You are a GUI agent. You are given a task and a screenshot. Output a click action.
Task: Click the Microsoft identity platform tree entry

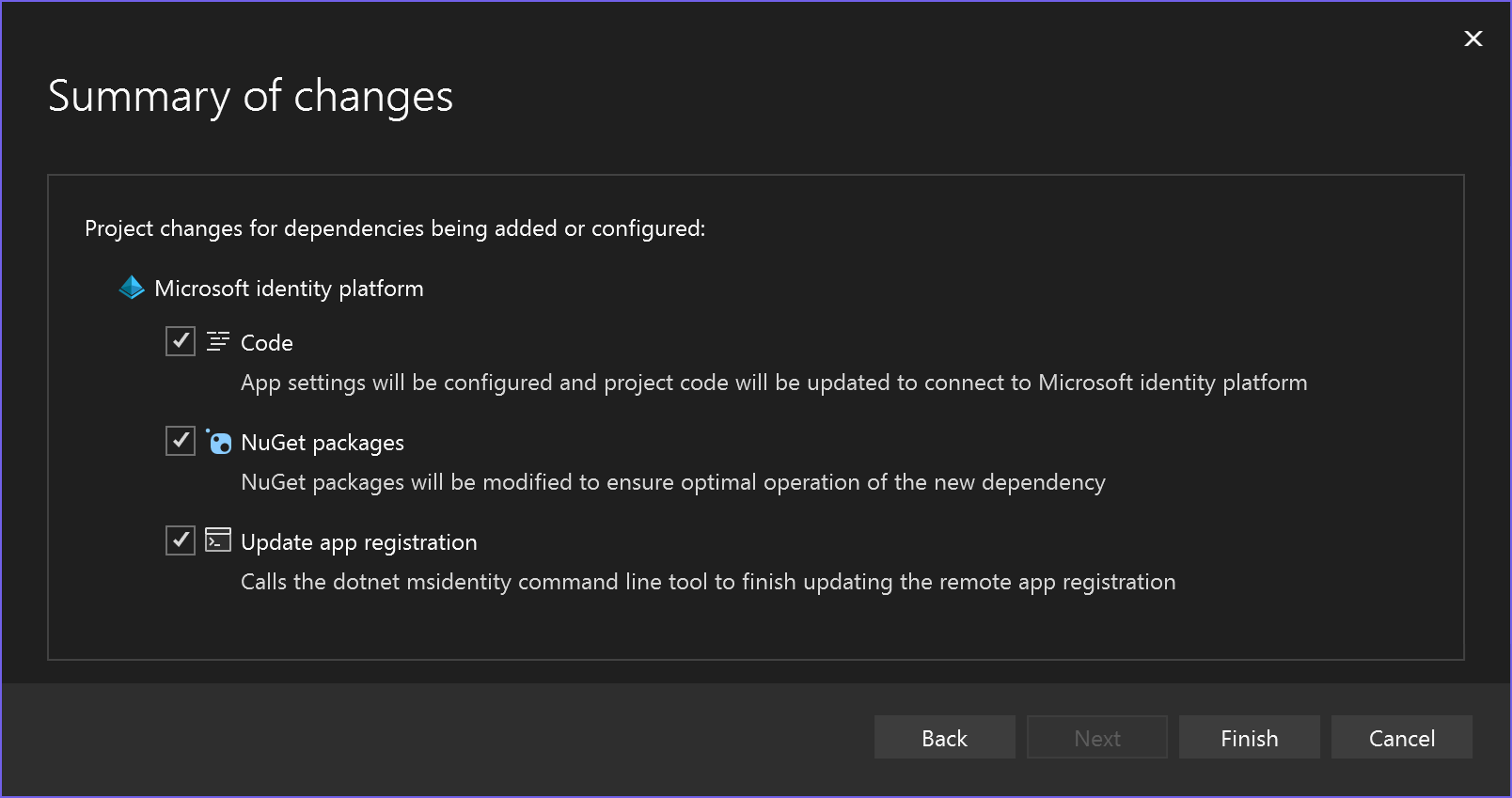coord(290,288)
